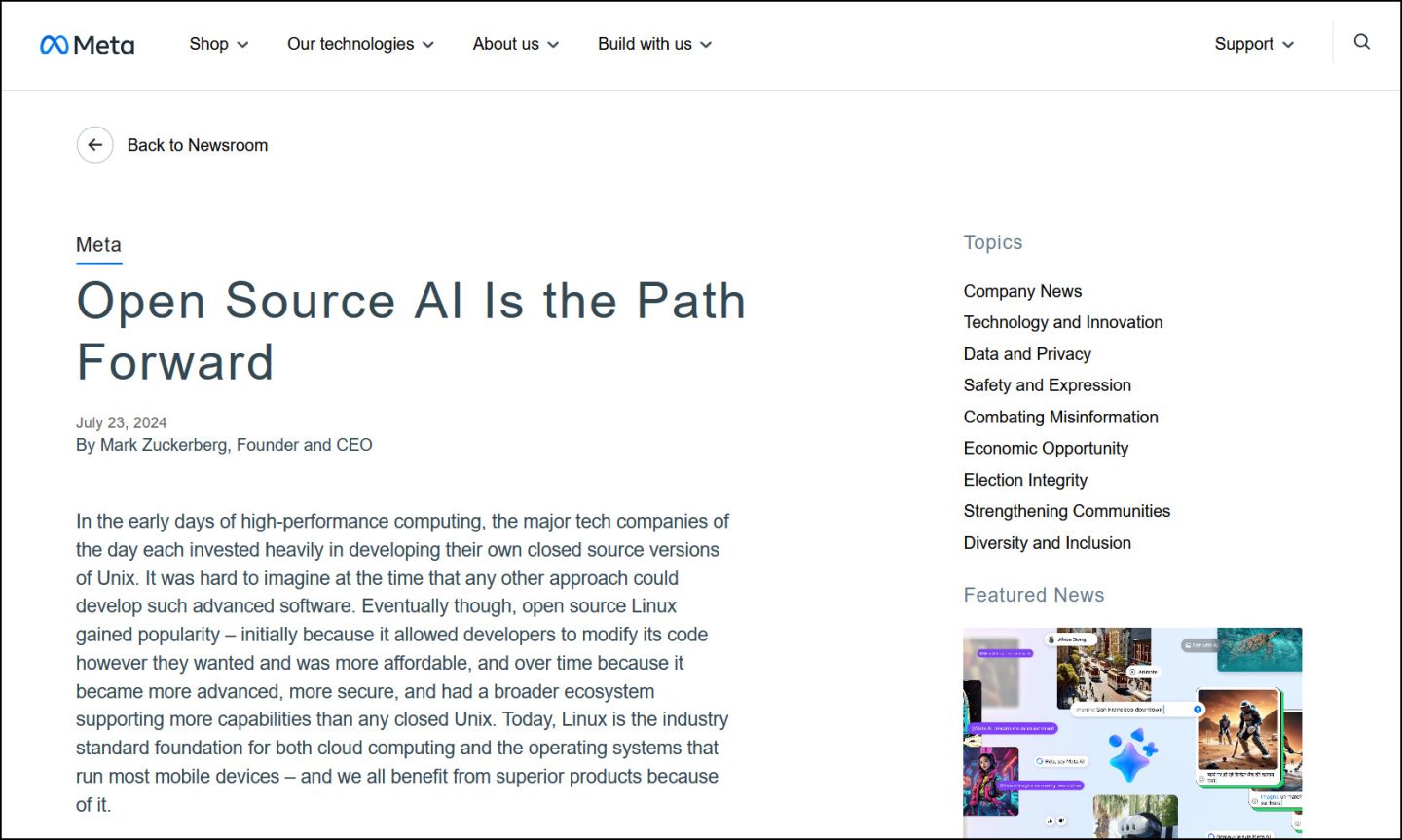The image size is (1402, 840).
Task: Open the Company News topic
Action: point(1022,291)
